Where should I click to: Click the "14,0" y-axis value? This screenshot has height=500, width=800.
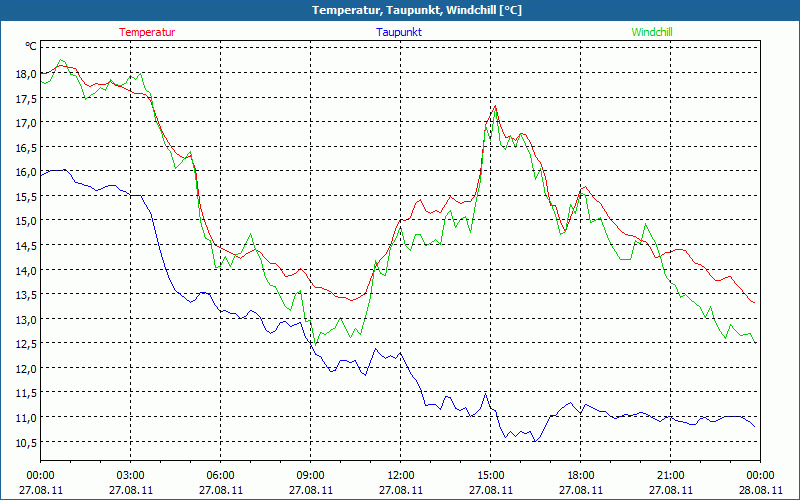point(26,270)
